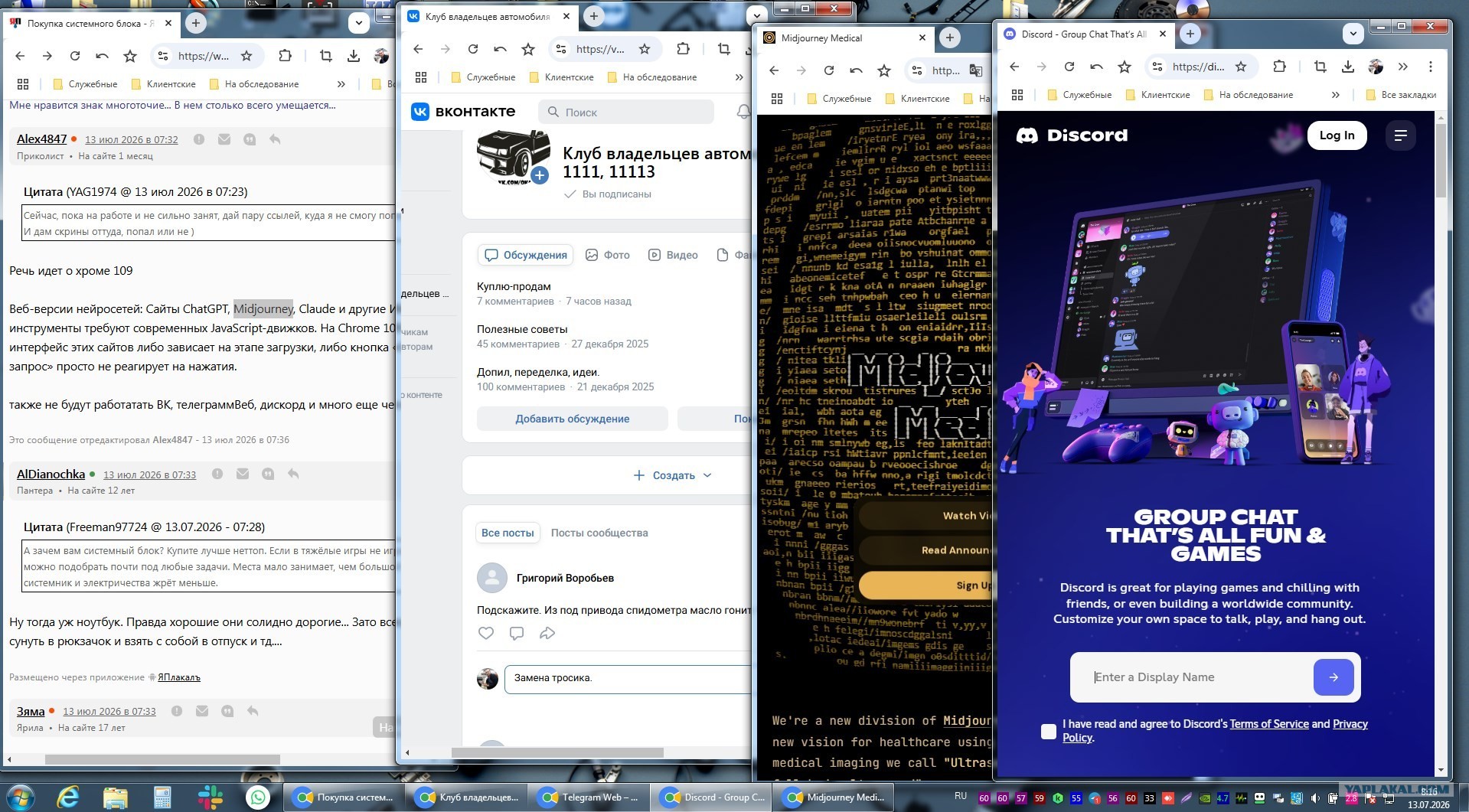Switch to the Обсуждения tab on VK
Image resolution: width=1469 pixels, height=812 pixels.
tap(526, 255)
